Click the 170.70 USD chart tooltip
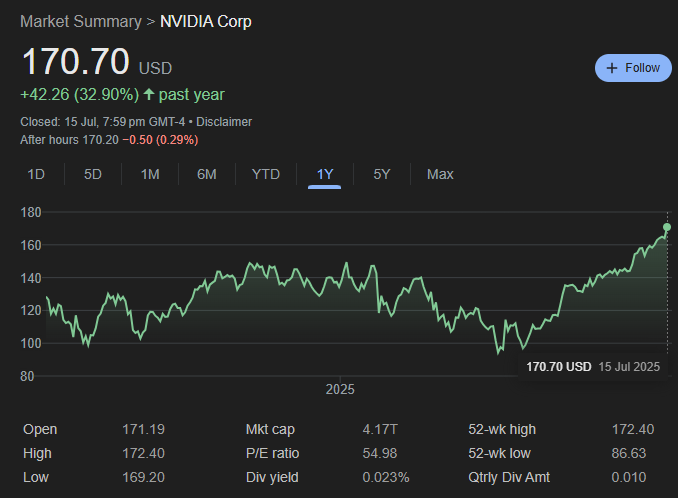The width and height of the screenshot is (678, 498). click(593, 367)
